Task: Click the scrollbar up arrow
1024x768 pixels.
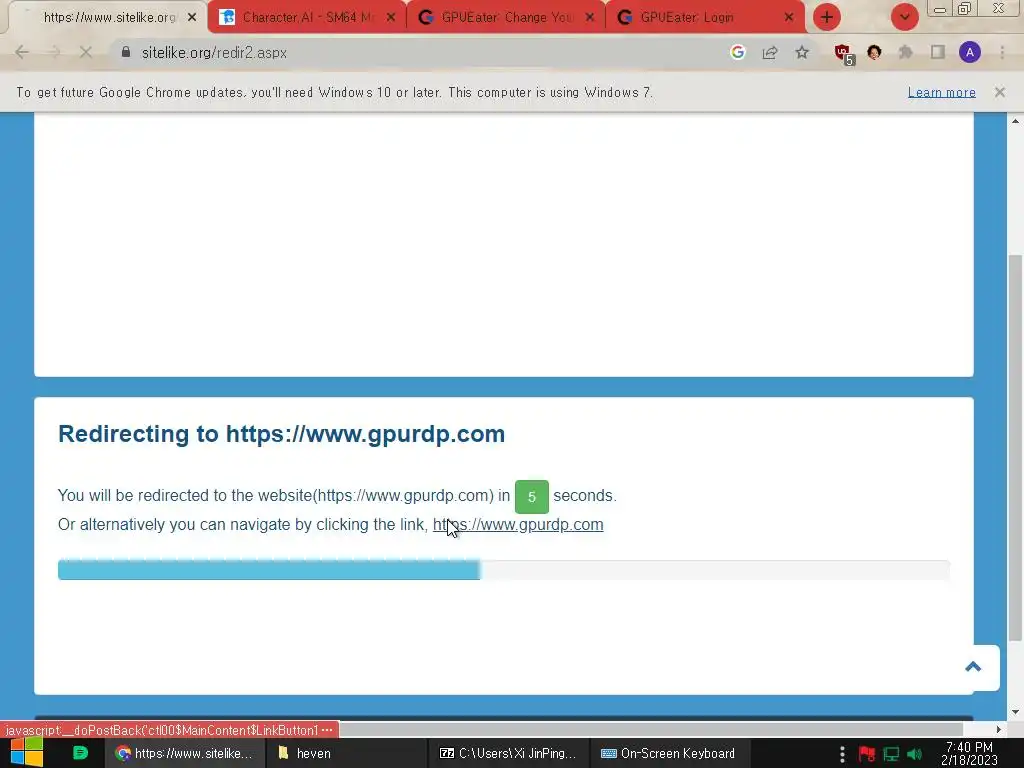Action: click(x=1015, y=121)
